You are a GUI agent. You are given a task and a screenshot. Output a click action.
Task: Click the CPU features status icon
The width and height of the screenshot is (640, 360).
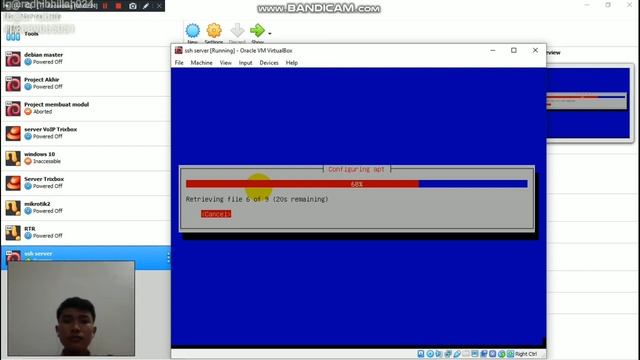point(493,354)
